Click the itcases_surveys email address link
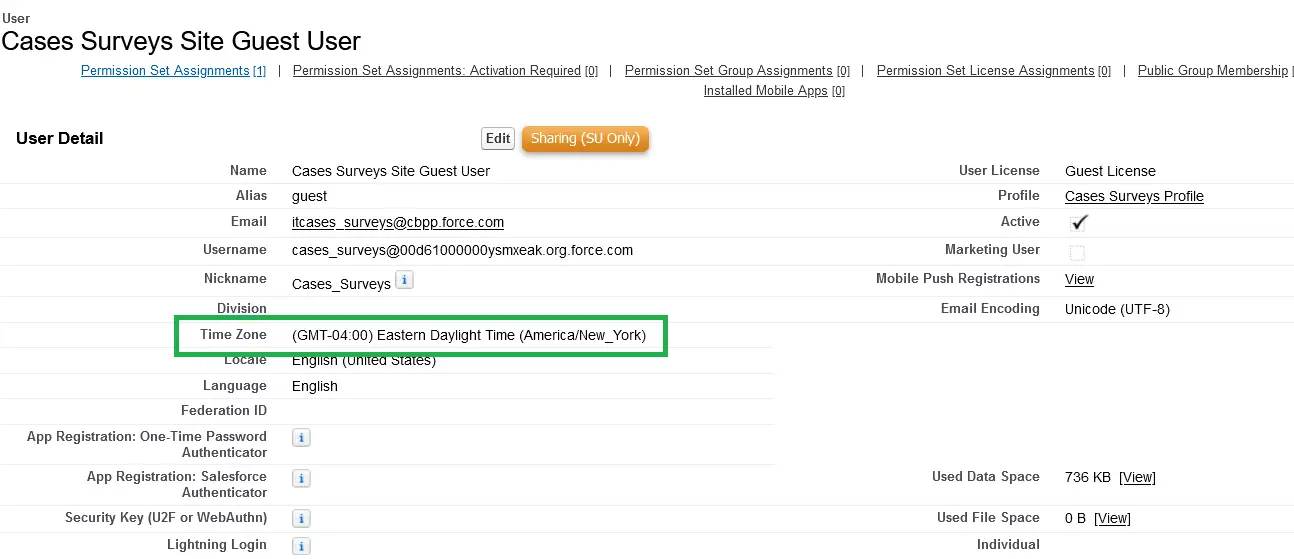The image size is (1294, 559). (398, 222)
